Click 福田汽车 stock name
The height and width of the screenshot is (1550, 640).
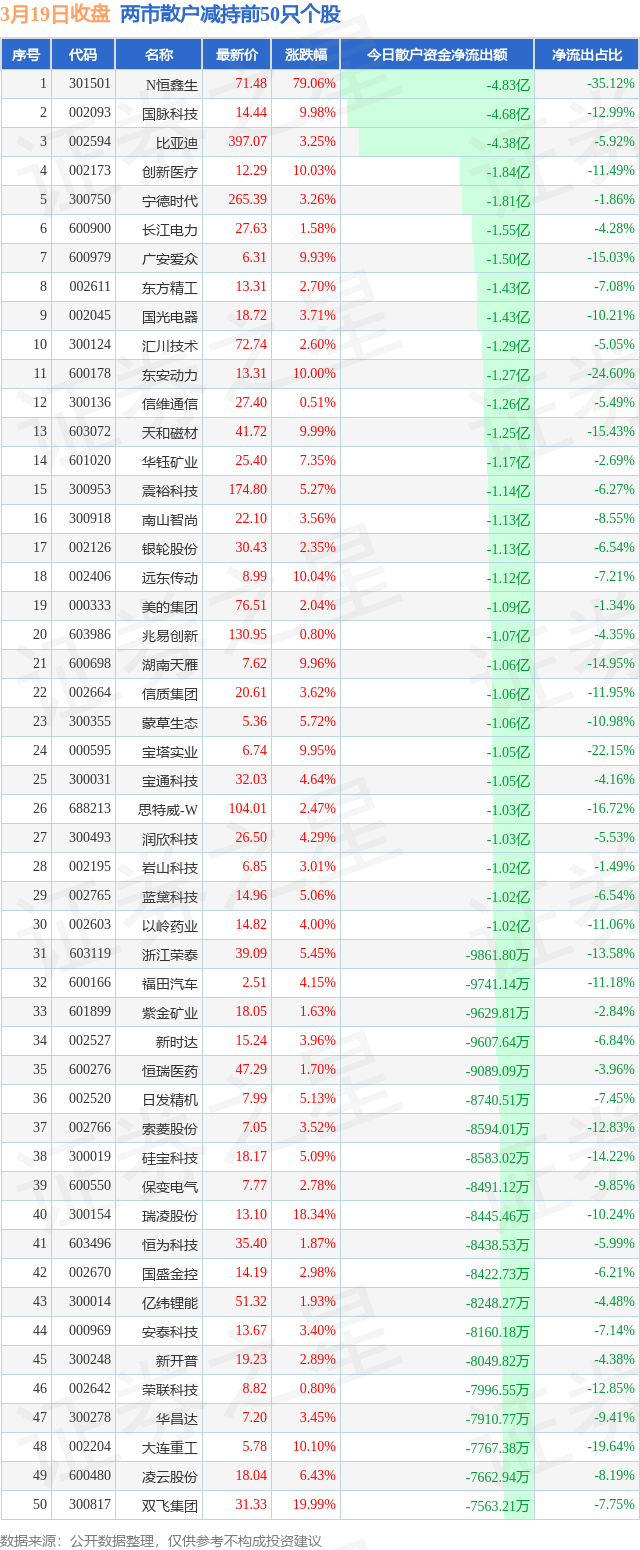170,983
